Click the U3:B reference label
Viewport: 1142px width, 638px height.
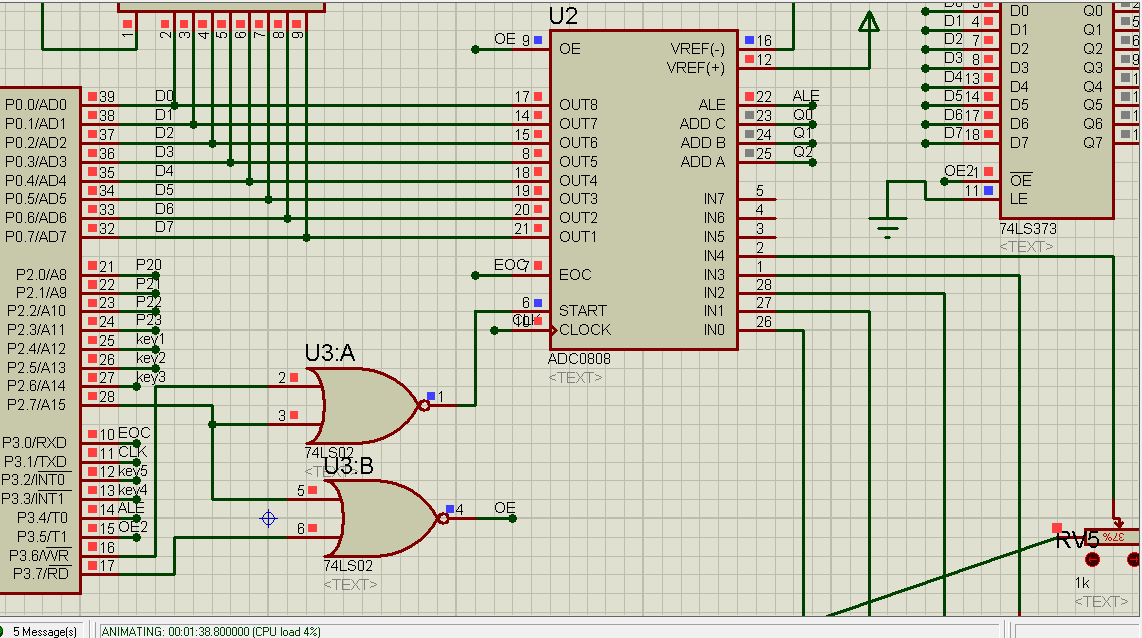pyautogui.click(x=348, y=466)
